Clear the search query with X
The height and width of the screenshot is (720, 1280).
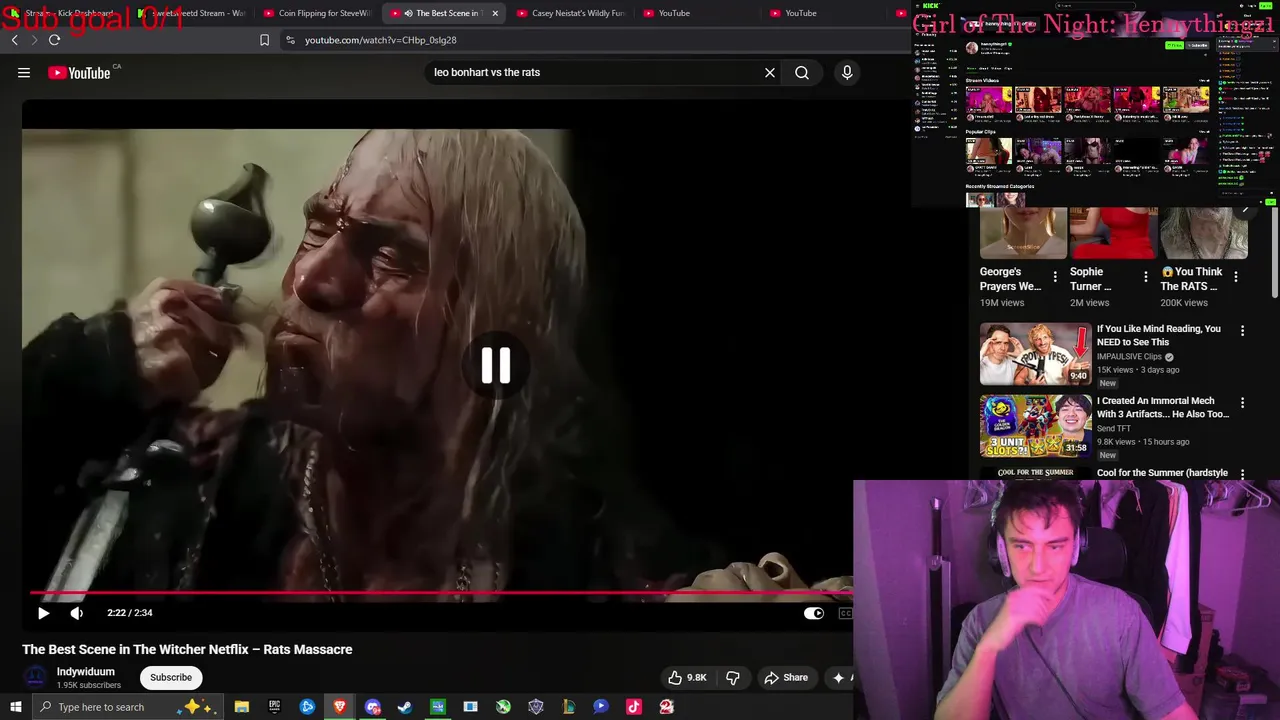[x=770, y=72]
